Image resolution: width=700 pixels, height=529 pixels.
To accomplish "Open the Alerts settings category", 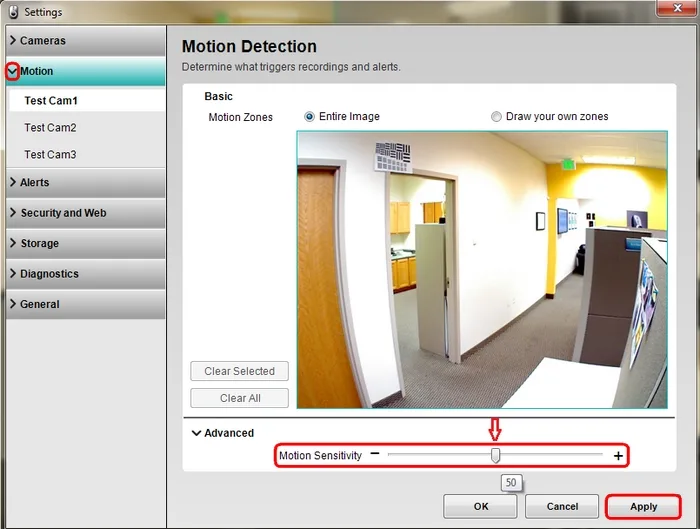I will 86,183.
